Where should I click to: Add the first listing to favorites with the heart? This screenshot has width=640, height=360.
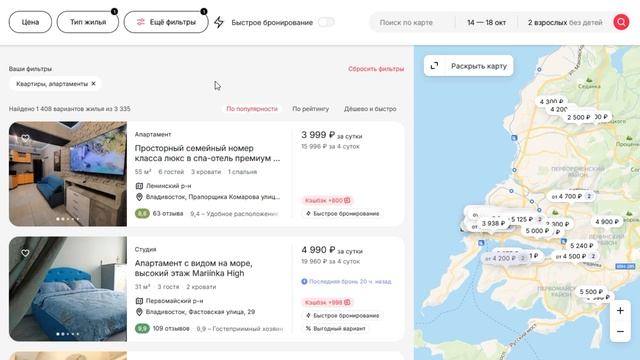click(x=25, y=138)
